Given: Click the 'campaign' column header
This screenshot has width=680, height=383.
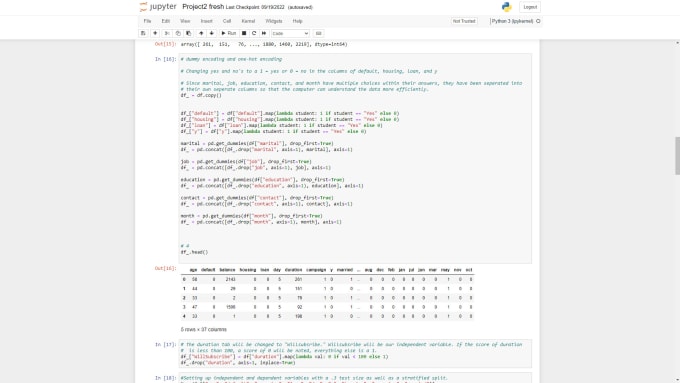Looking at the screenshot, I should pos(316,270).
